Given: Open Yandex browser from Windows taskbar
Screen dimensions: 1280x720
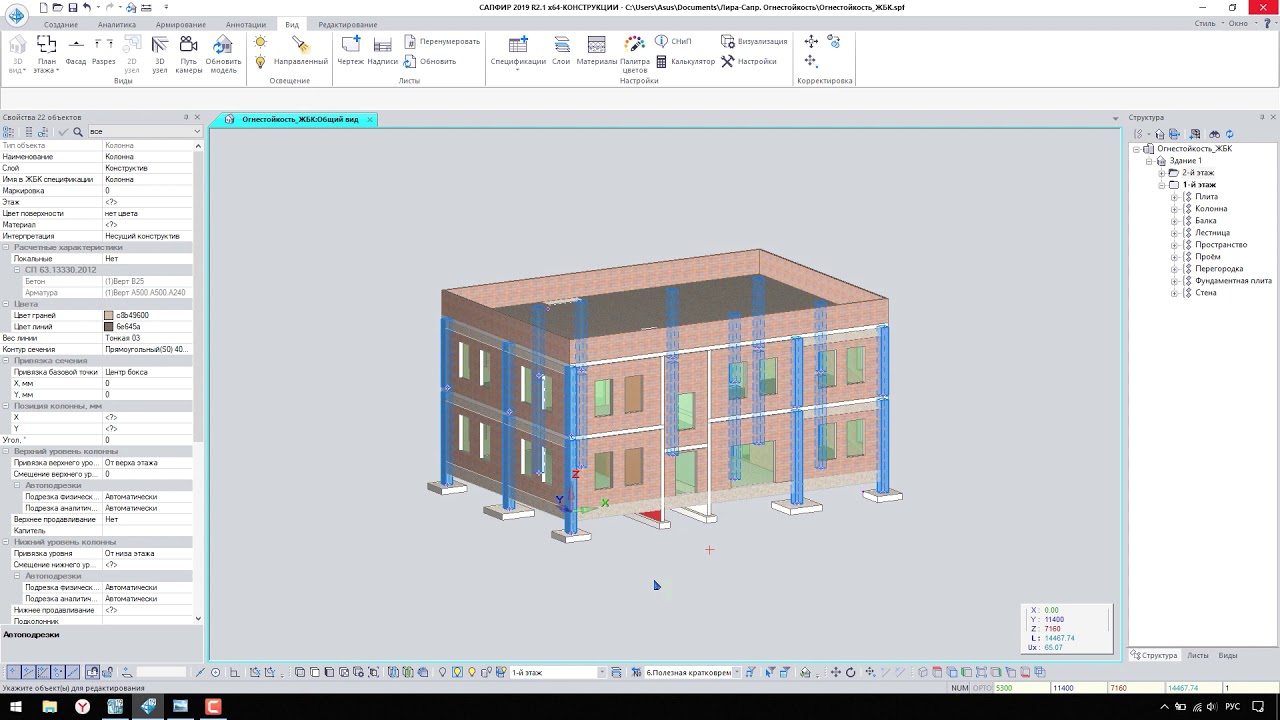Looking at the screenshot, I should 82,707.
